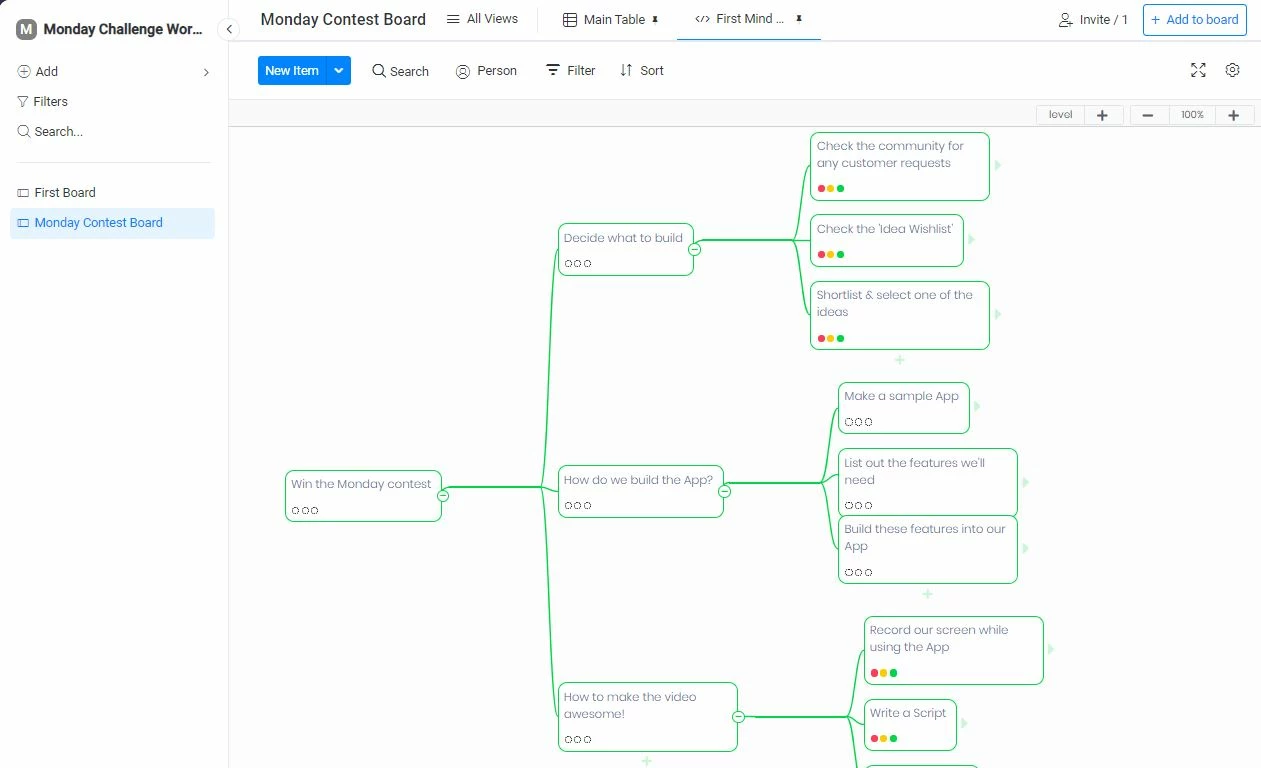
Task: Select Build these features into our App node
Action: tap(928, 549)
